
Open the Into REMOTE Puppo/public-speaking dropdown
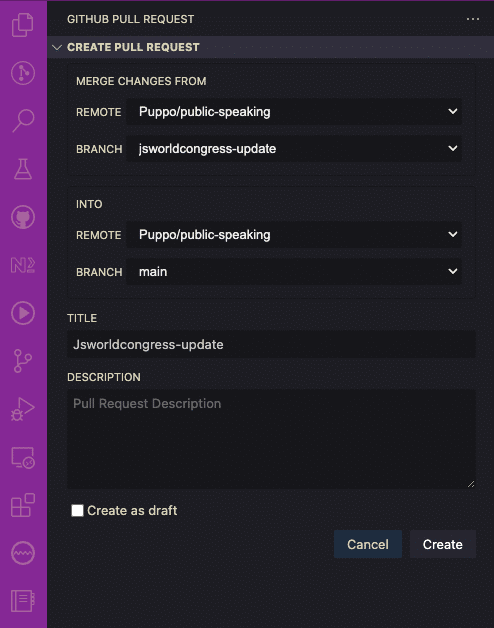pyautogui.click(x=294, y=235)
